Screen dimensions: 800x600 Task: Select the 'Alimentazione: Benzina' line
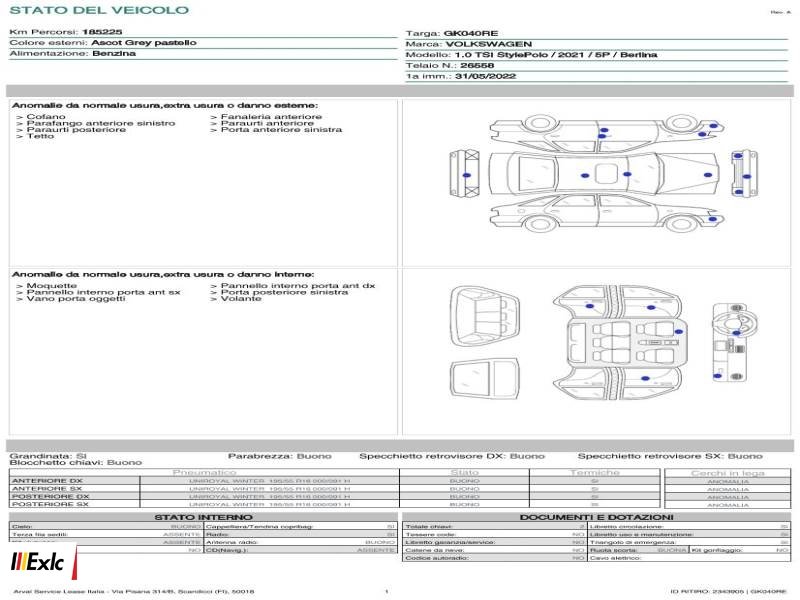point(72,54)
